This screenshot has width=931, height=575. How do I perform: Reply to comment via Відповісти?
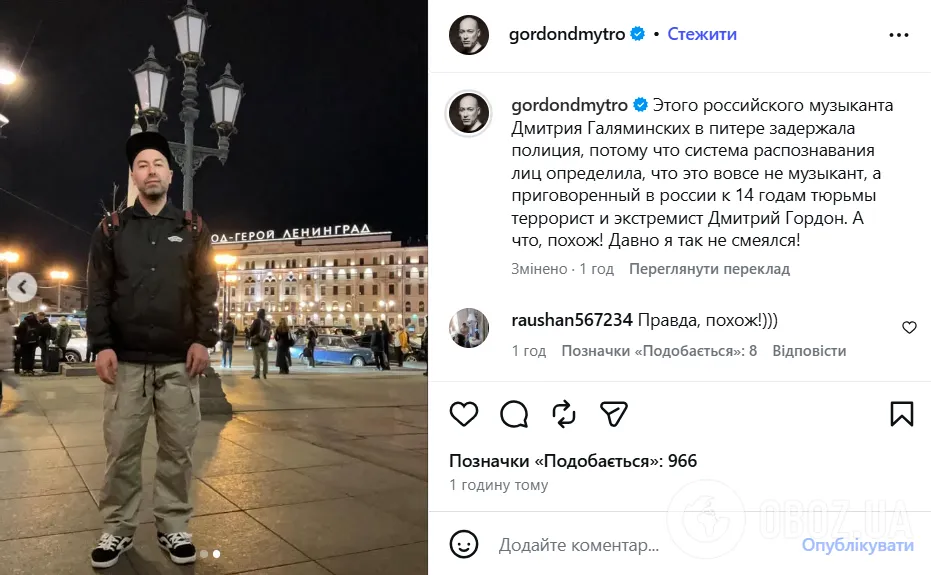pyautogui.click(x=809, y=351)
